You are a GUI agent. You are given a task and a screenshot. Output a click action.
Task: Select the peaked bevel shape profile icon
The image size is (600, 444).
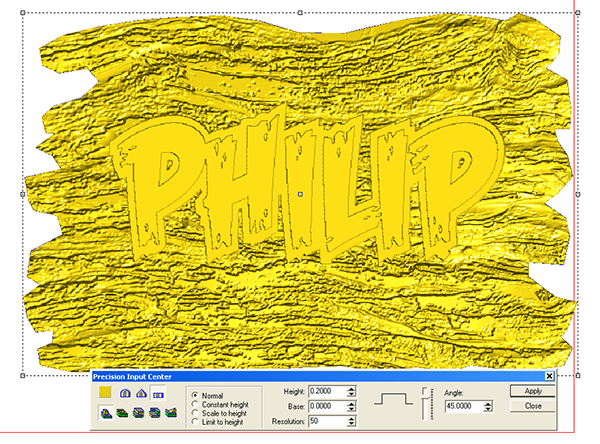tap(142, 393)
